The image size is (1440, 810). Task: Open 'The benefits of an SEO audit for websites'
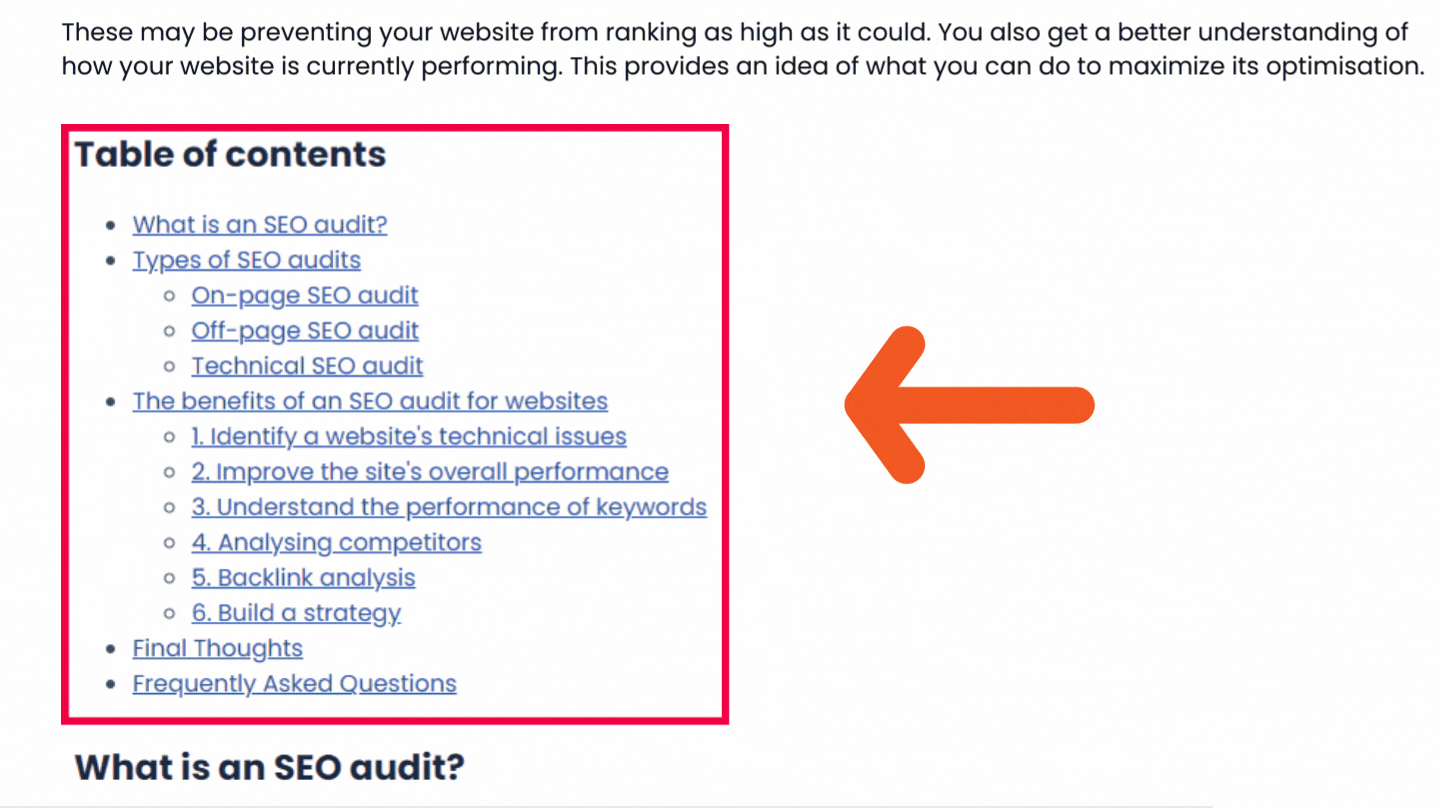click(370, 402)
